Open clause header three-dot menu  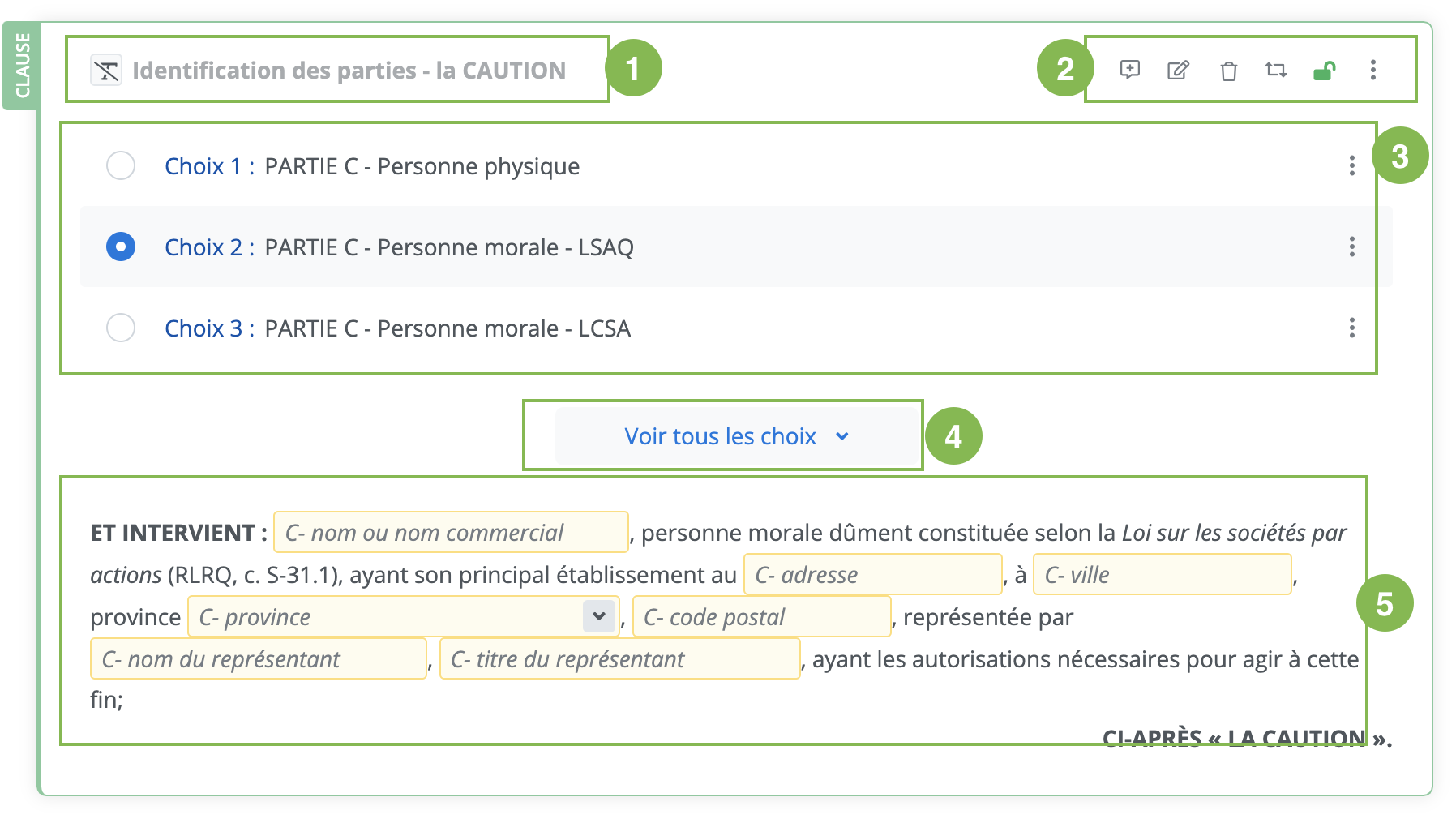[x=1372, y=71]
